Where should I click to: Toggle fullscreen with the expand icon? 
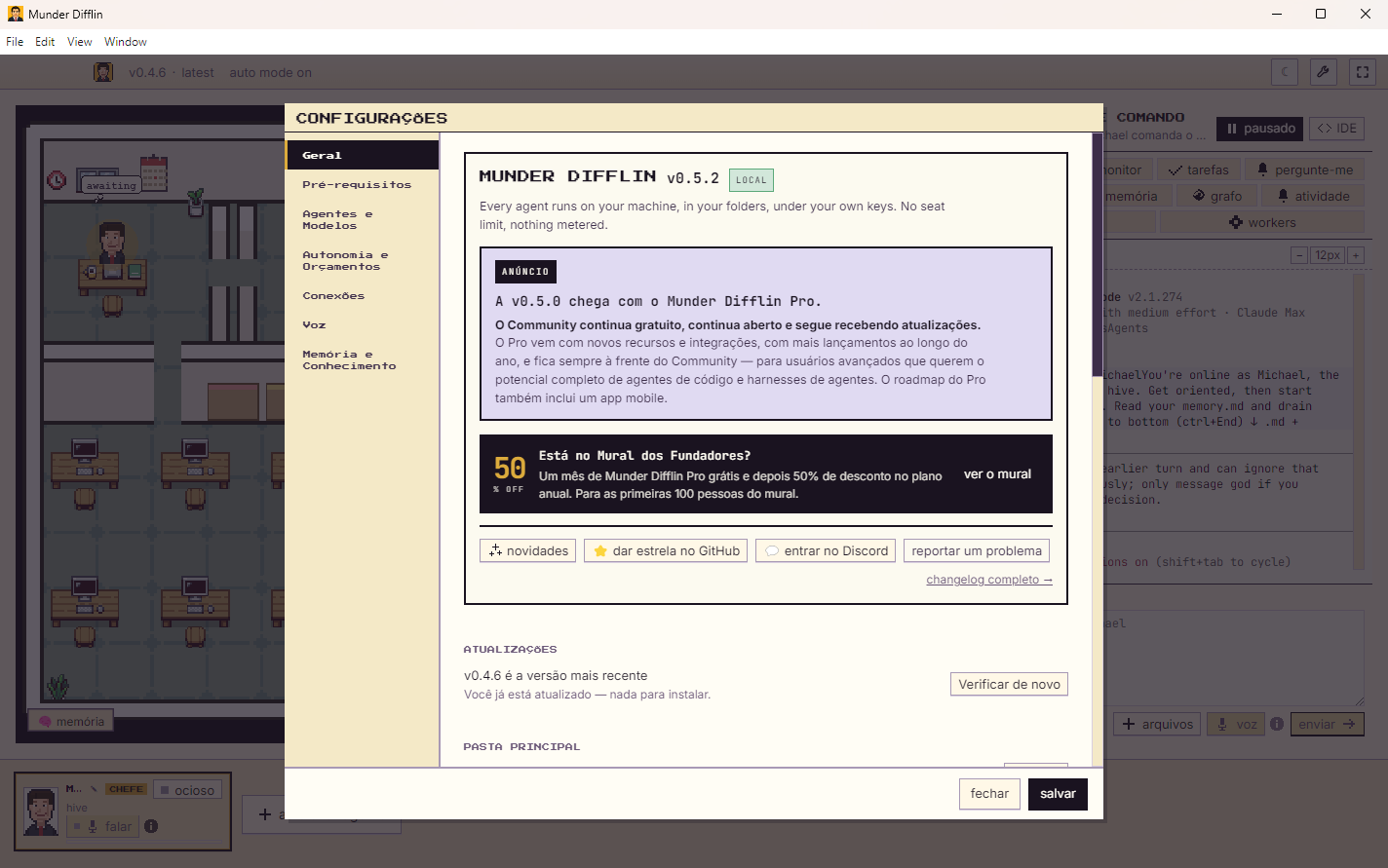(1363, 71)
